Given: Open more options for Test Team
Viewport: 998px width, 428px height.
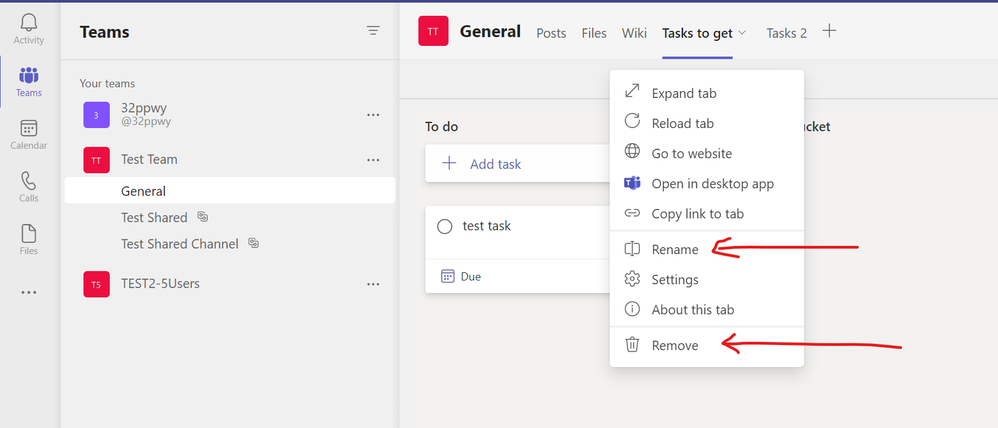Looking at the screenshot, I should tap(373, 160).
